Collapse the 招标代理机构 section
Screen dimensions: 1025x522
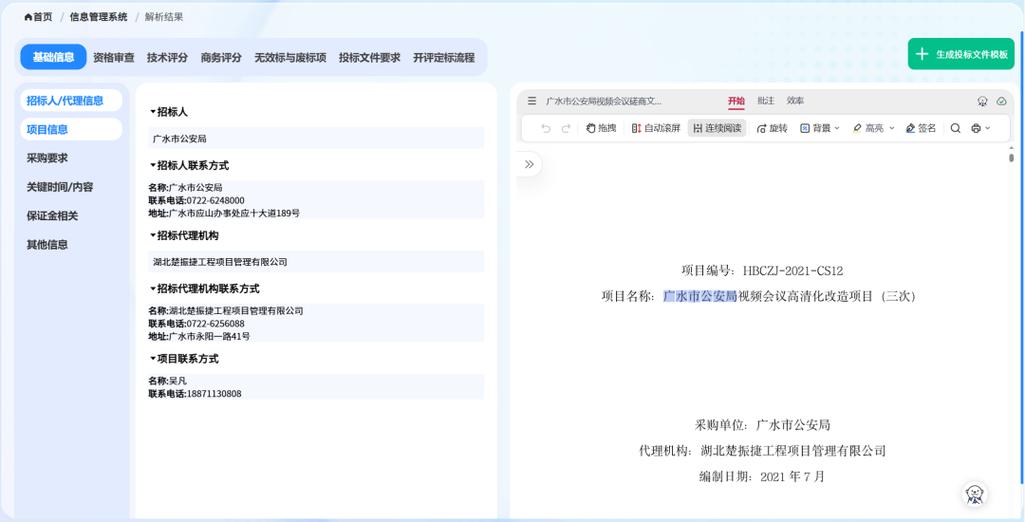point(153,235)
